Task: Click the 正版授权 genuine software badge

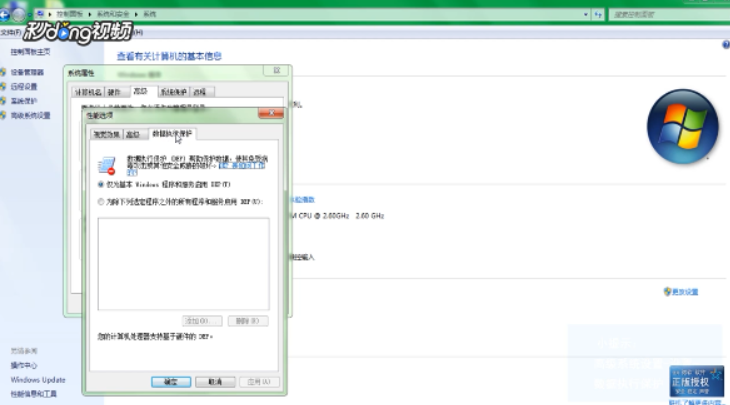Action: (x=696, y=382)
